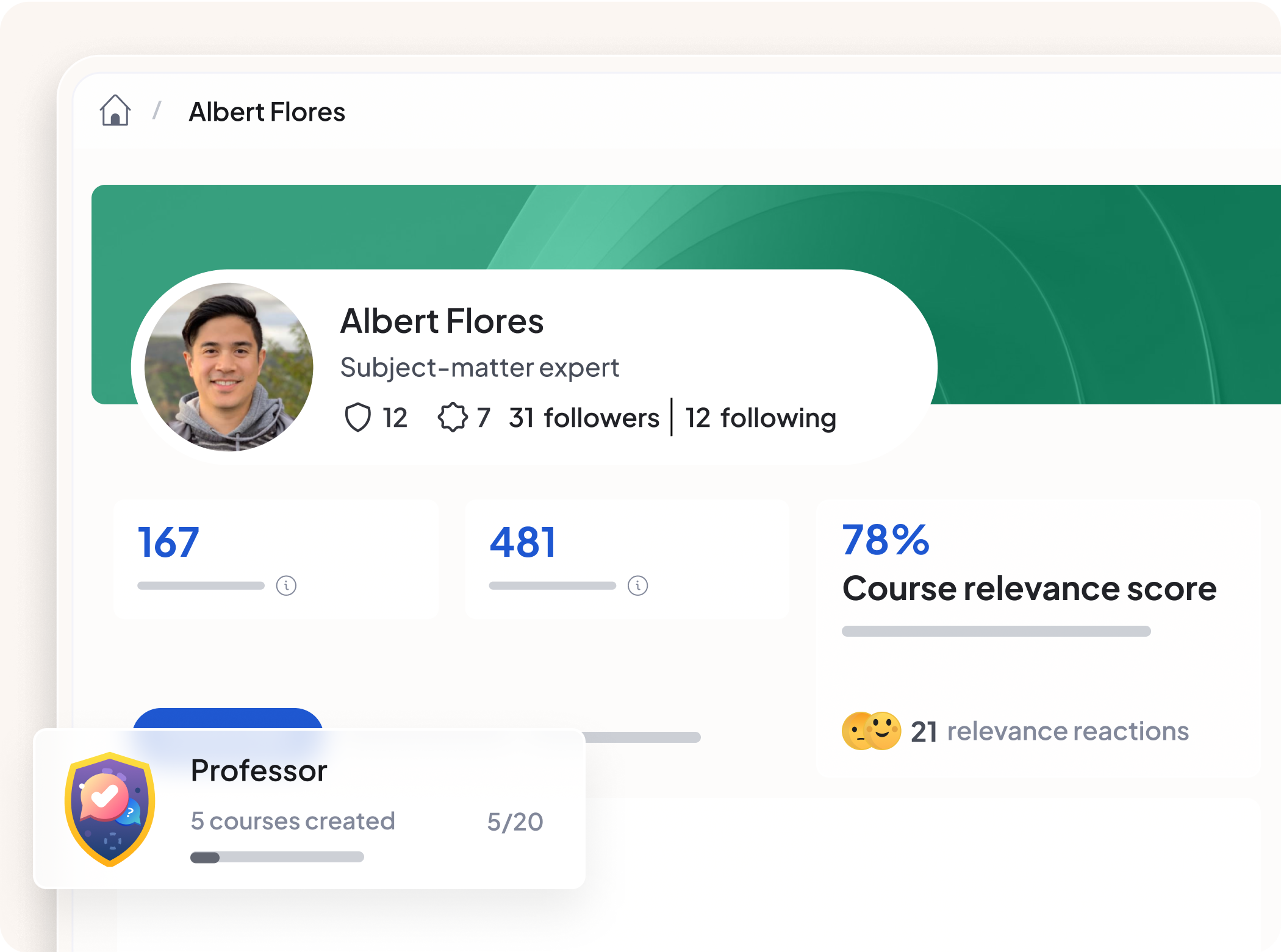Click the 21 relevance reactions text

[1049, 731]
